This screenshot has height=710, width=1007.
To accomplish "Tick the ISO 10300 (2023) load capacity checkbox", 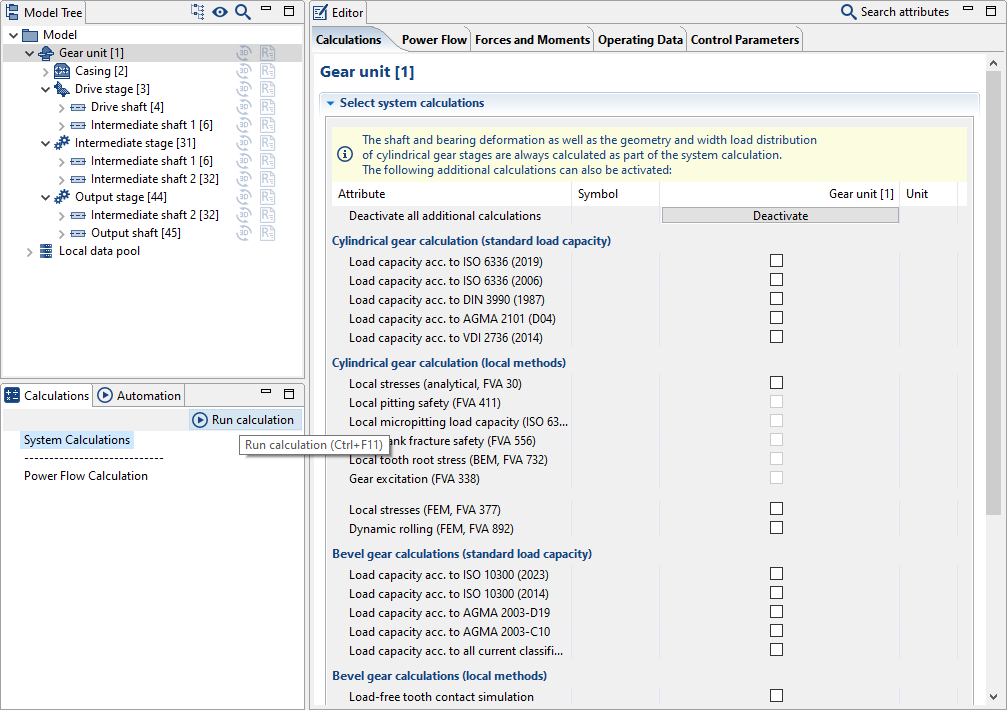I will [776, 574].
